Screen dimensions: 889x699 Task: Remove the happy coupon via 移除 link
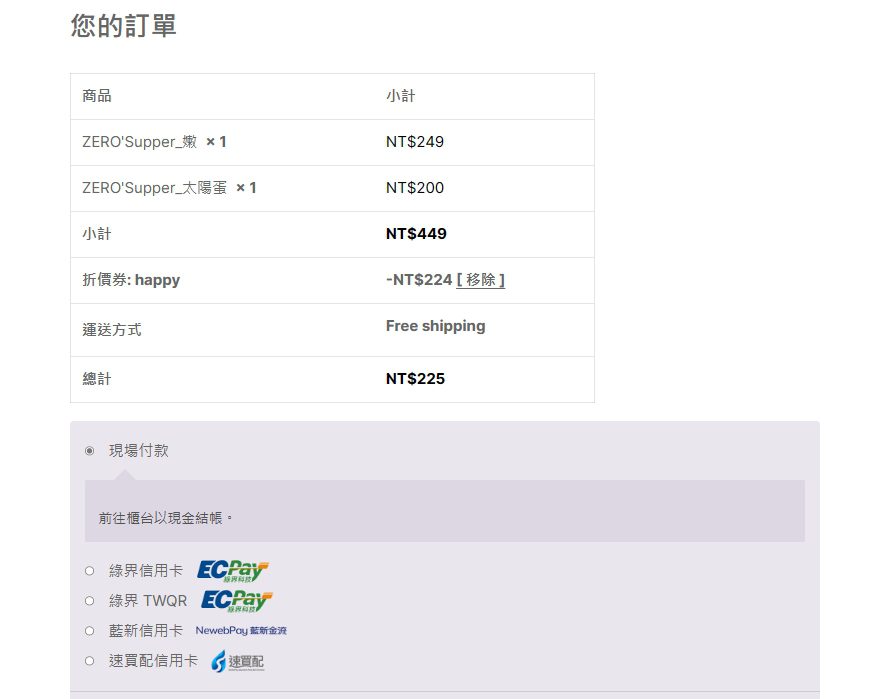tap(481, 280)
